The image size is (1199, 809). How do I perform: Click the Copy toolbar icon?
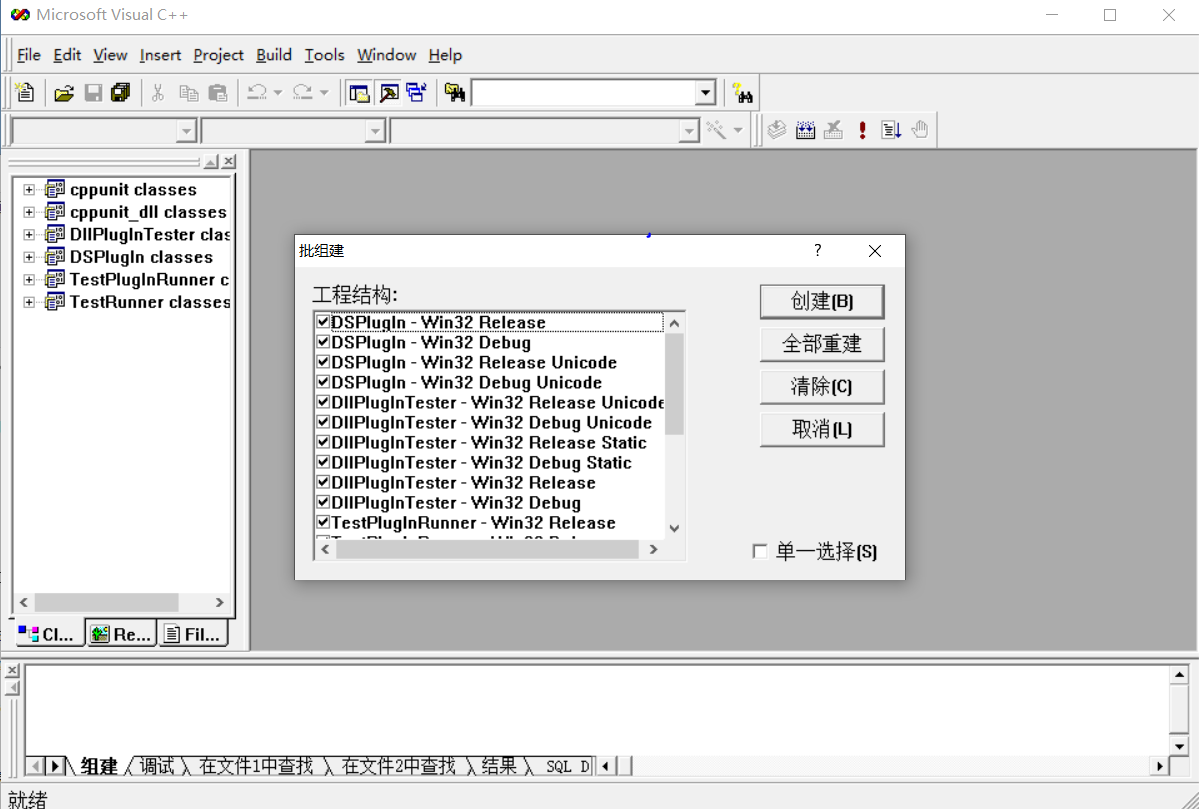188,93
